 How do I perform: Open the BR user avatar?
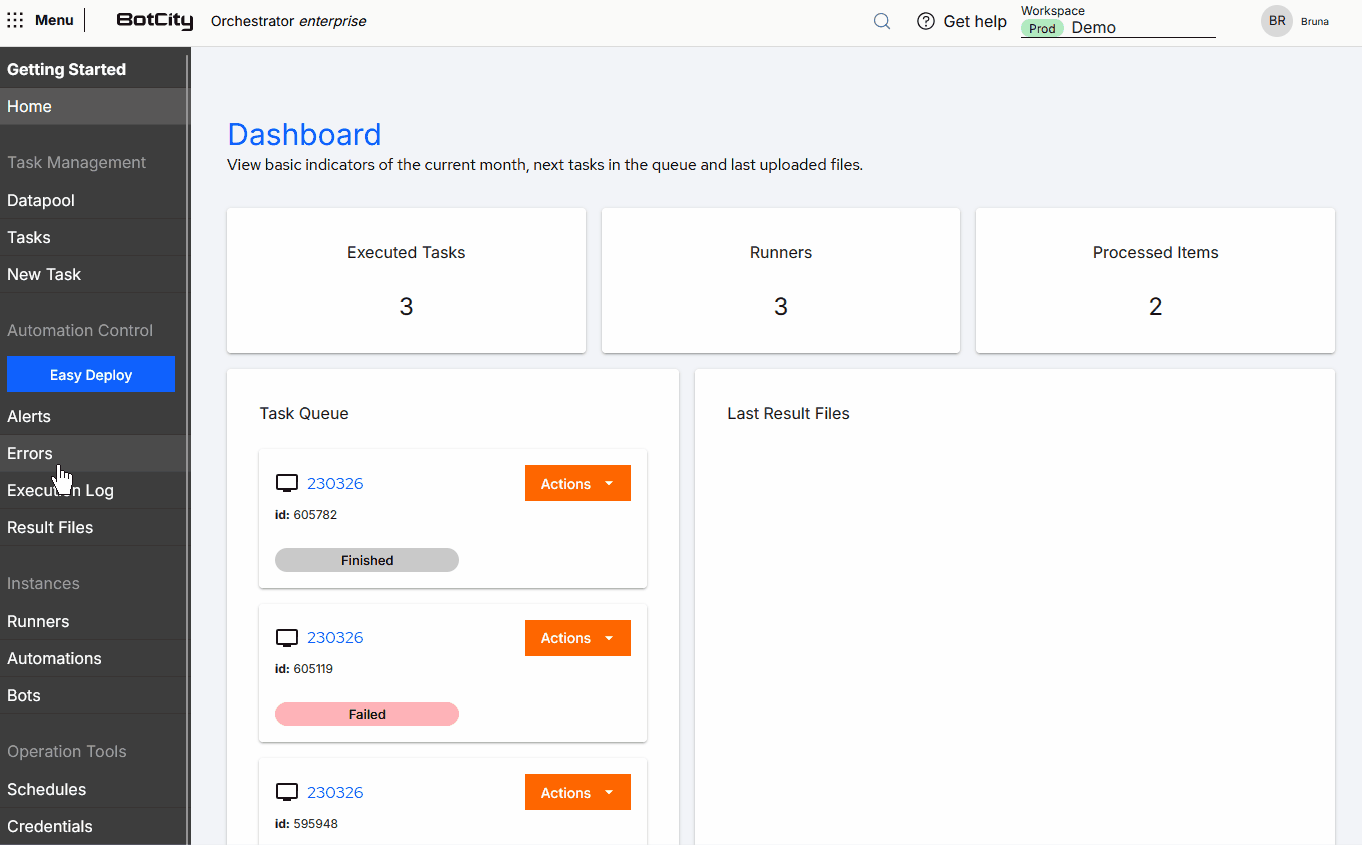point(1277,20)
